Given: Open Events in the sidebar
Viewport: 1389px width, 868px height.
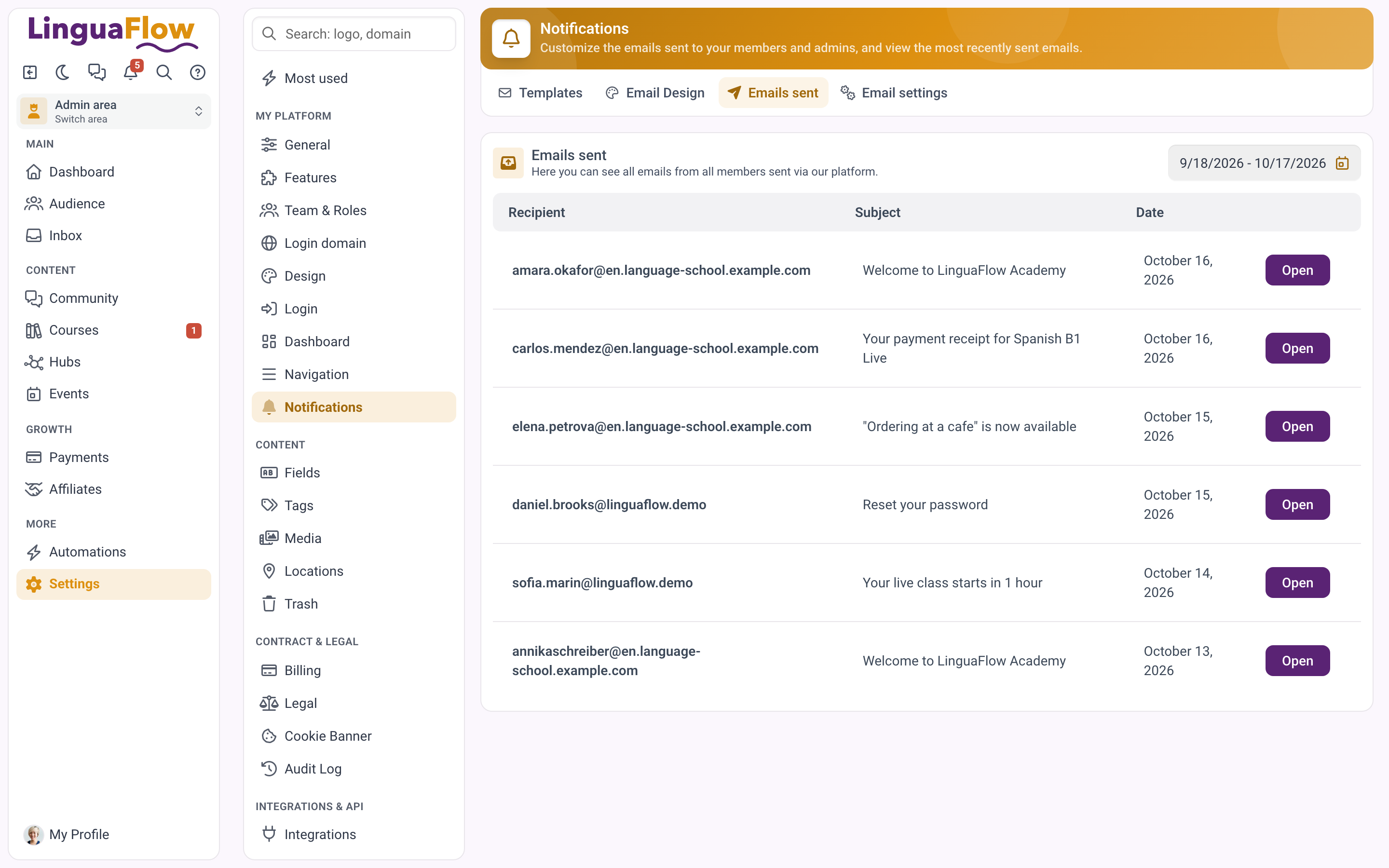Looking at the screenshot, I should coord(114,394).
